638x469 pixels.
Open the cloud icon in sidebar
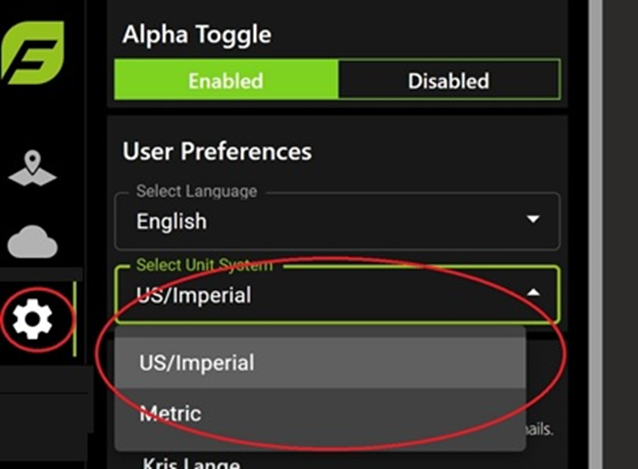pyautogui.click(x=33, y=242)
